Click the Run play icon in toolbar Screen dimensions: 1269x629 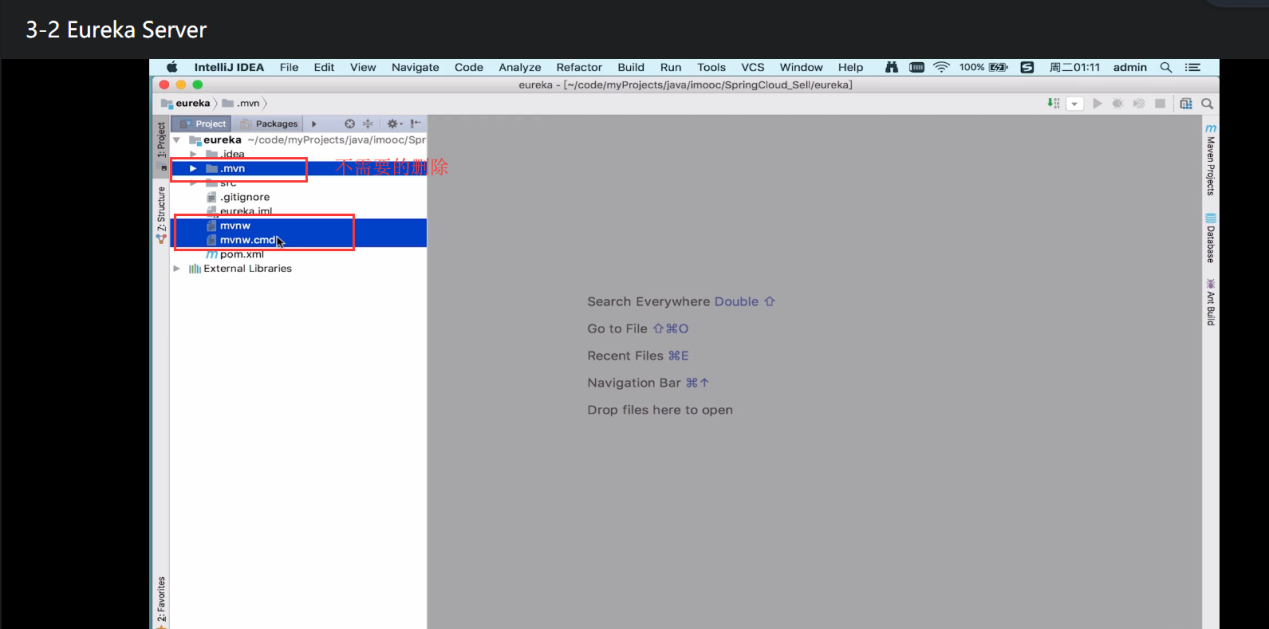1097,103
